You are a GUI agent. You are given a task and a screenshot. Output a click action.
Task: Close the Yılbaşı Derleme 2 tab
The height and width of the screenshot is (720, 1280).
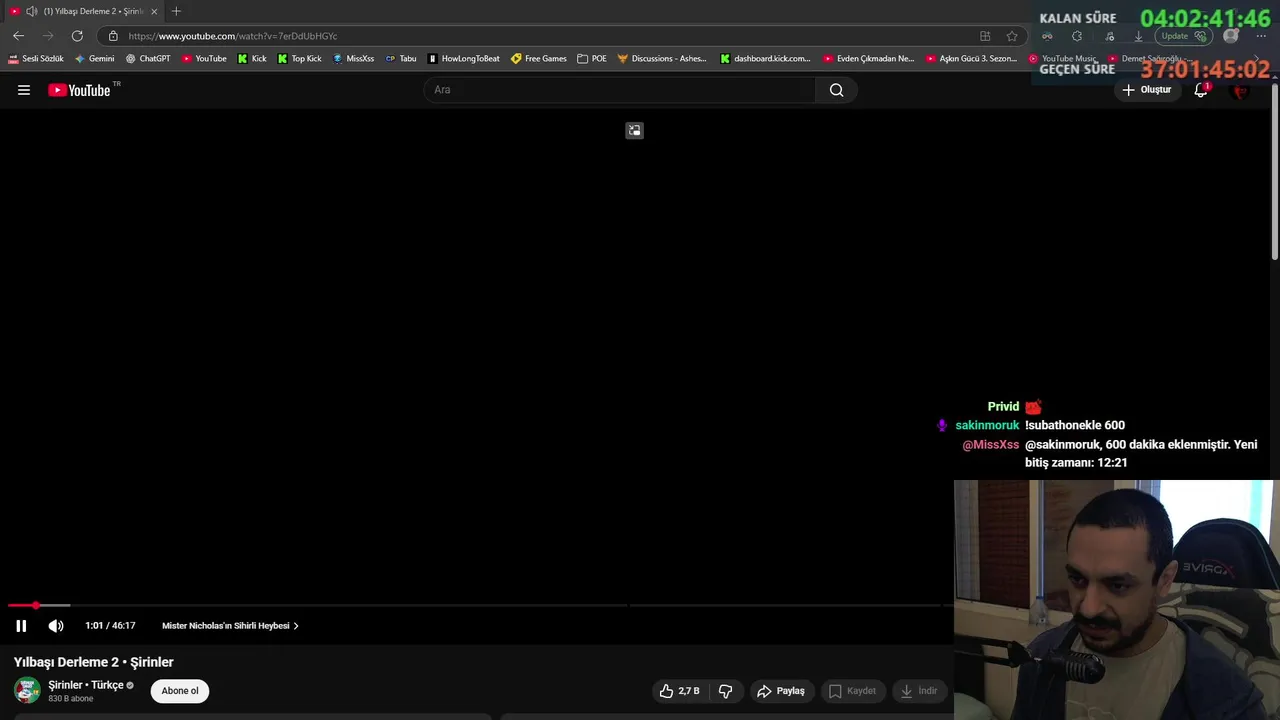(x=154, y=11)
